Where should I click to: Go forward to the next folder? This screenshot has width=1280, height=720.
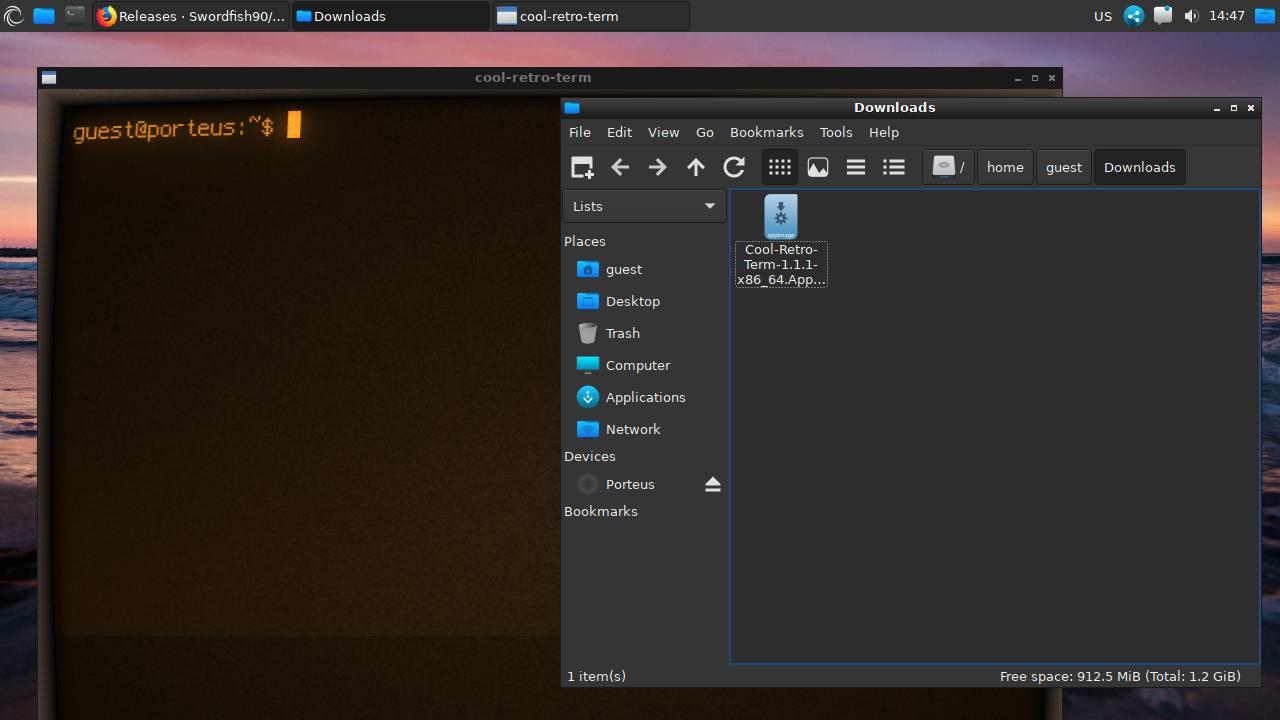coord(657,168)
